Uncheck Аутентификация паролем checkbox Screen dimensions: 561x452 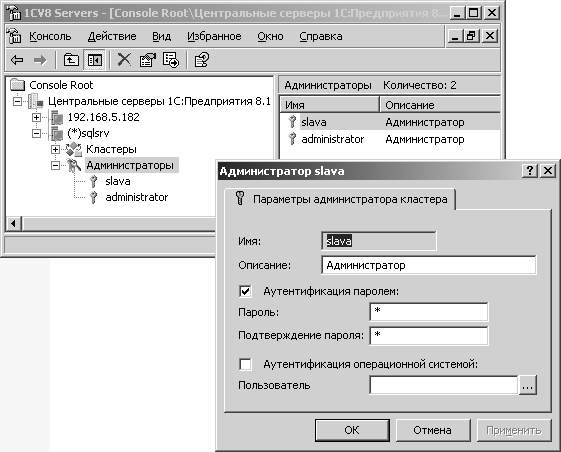(x=245, y=291)
